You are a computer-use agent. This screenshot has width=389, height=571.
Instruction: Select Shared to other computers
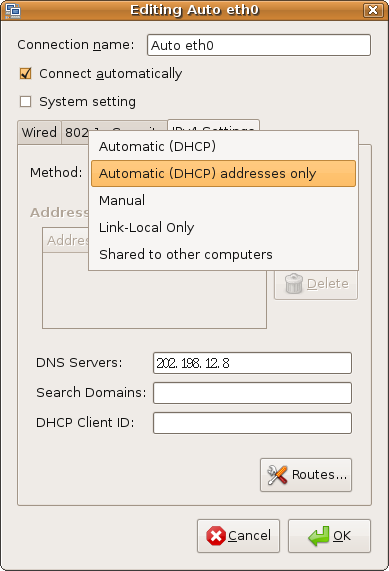pos(223,254)
